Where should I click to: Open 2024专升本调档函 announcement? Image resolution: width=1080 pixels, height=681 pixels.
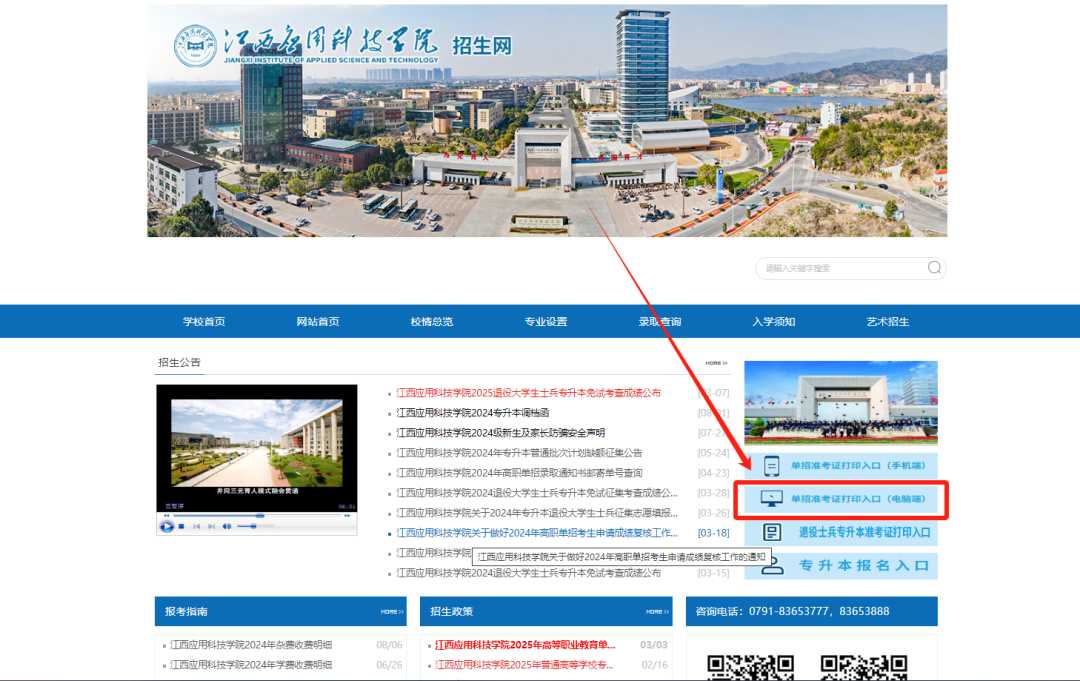coord(472,412)
